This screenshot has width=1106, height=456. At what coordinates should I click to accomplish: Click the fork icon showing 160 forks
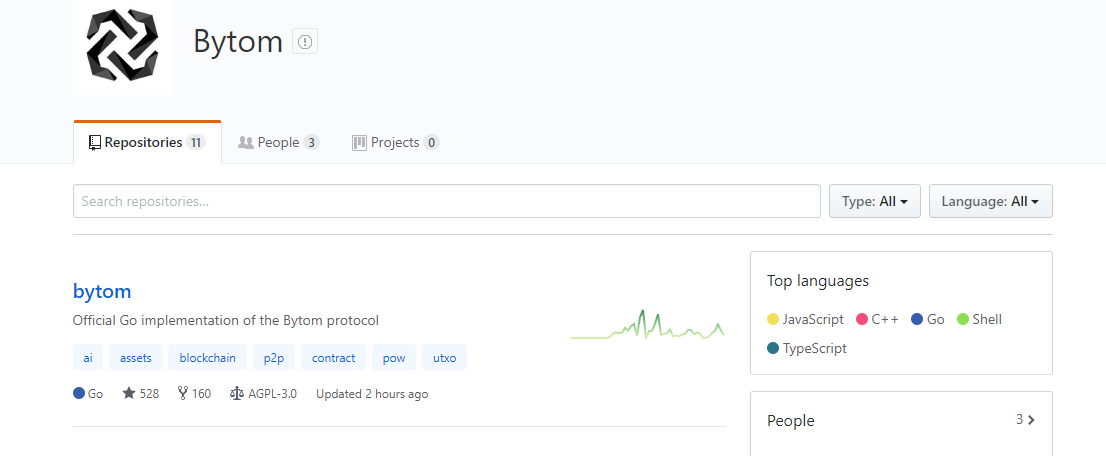(x=183, y=393)
